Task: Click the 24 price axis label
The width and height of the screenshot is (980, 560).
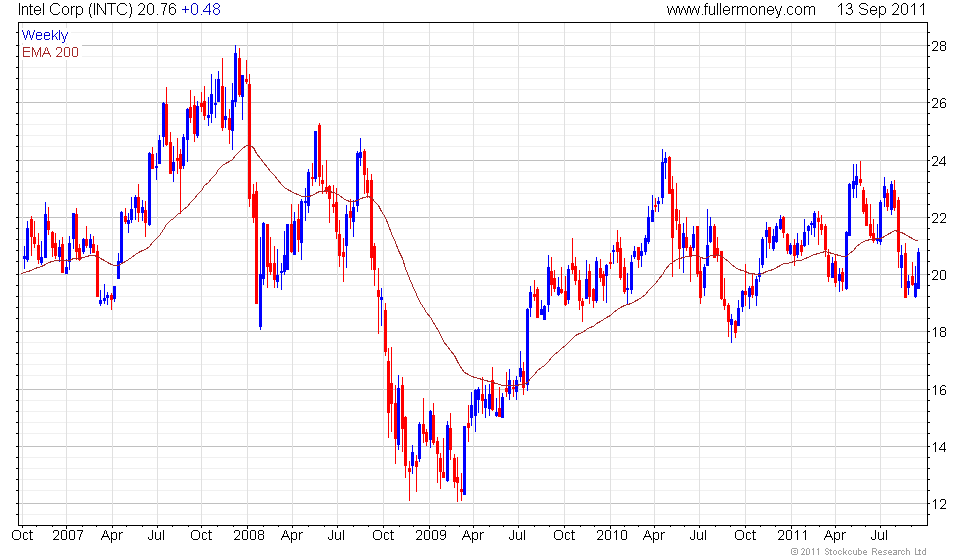Action: click(x=939, y=161)
